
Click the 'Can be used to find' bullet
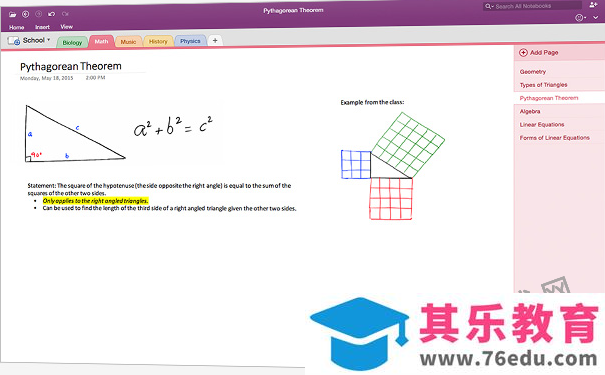point(169,208)
